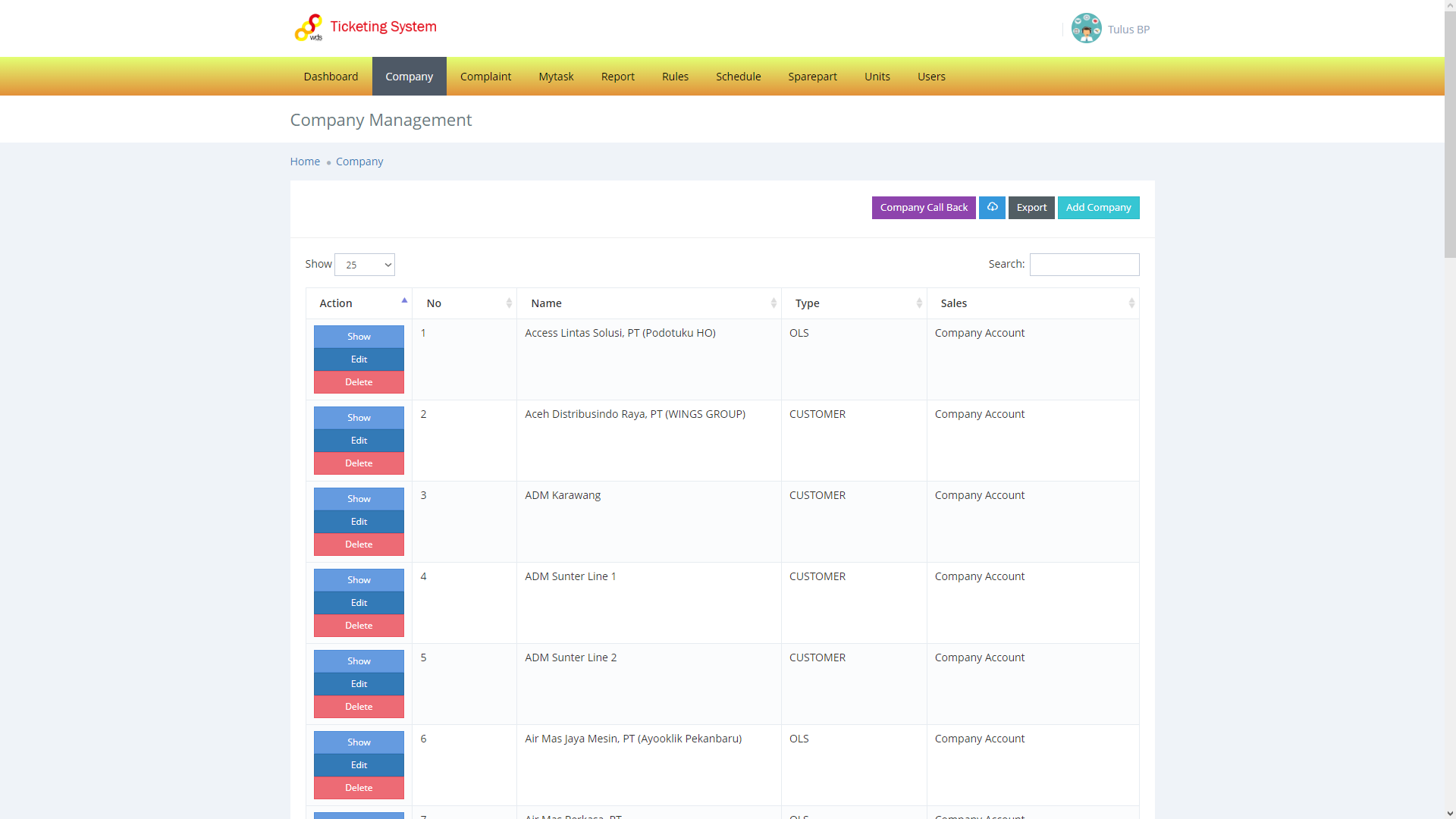Click CUSTOMER type in ADM Karawang row
This screenshot has height=819, width=1456.
pos(817,495)
